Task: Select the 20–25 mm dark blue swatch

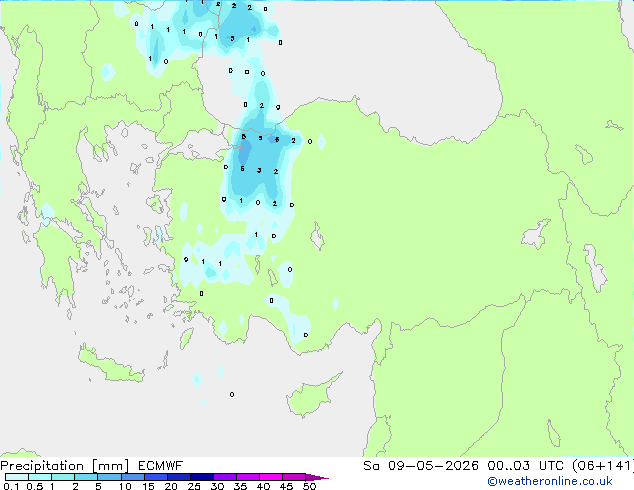Action: click(x=179, y=477)
